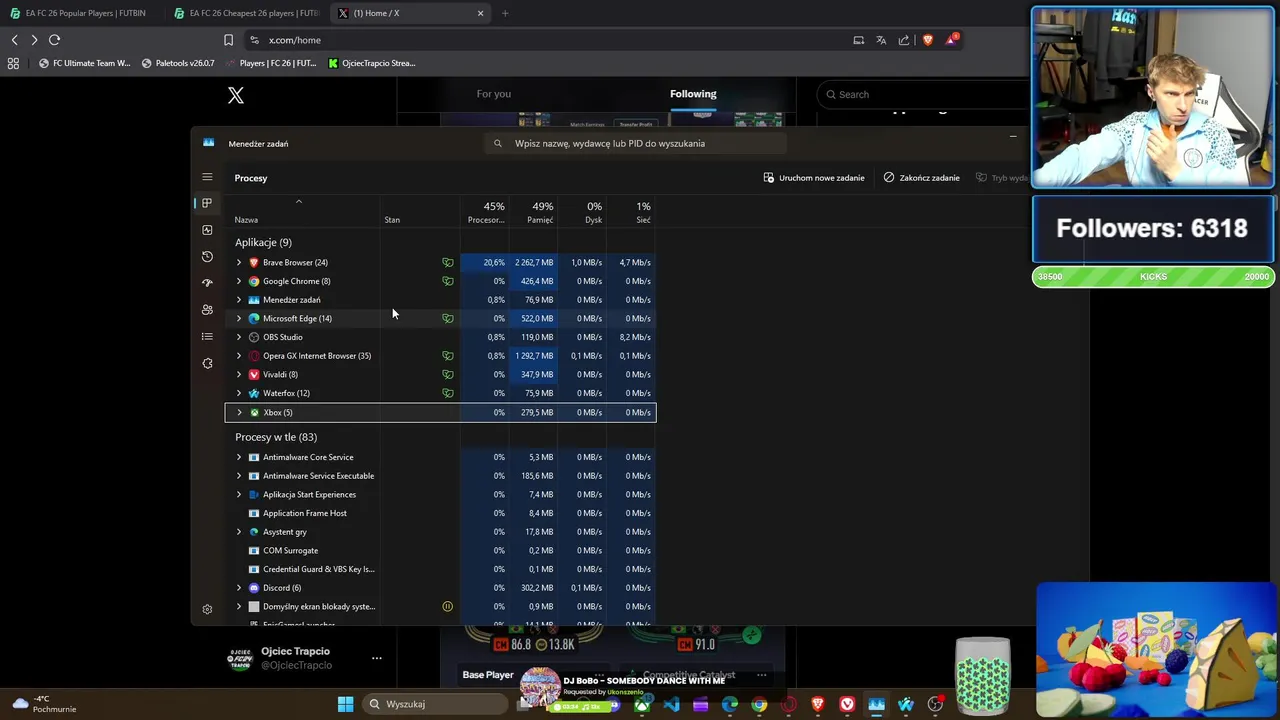Expand the Vivaldi (8) process group
This screenshot has height=720, width=1280.
tap(239, 374)
